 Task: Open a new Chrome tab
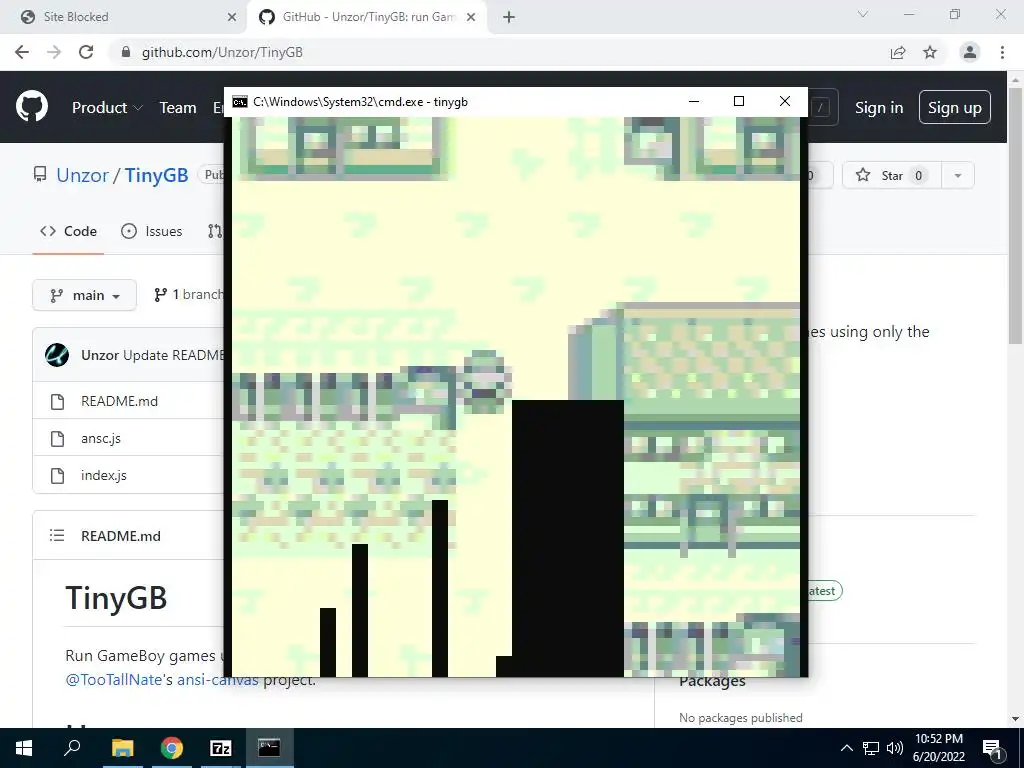509,17
